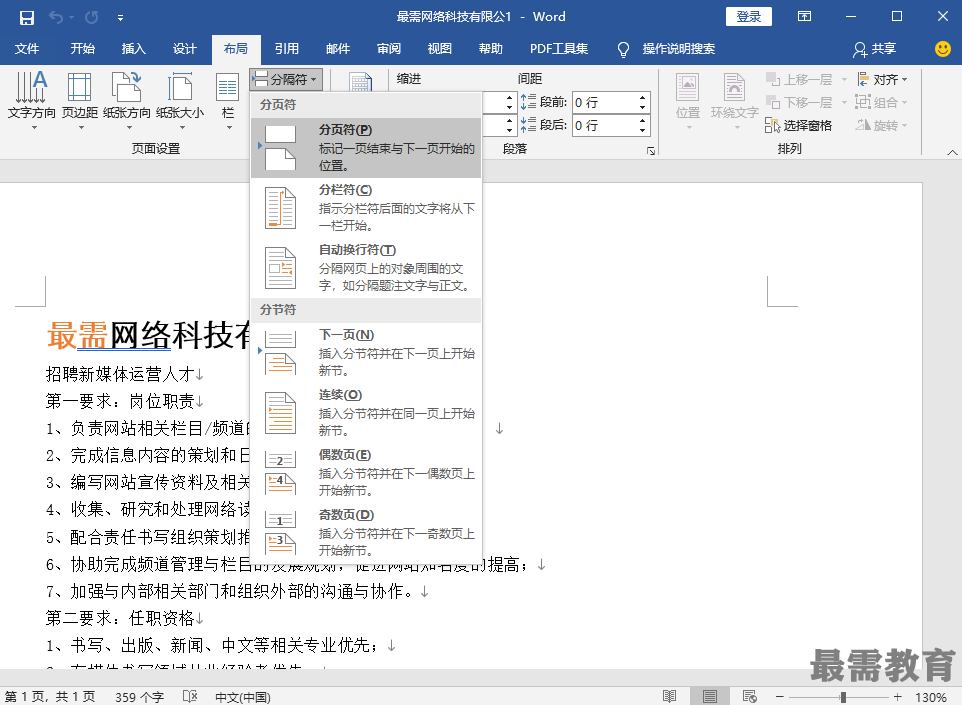Open 纸张大小 paper size menu
962x705 pixels.
pos(180,101)
